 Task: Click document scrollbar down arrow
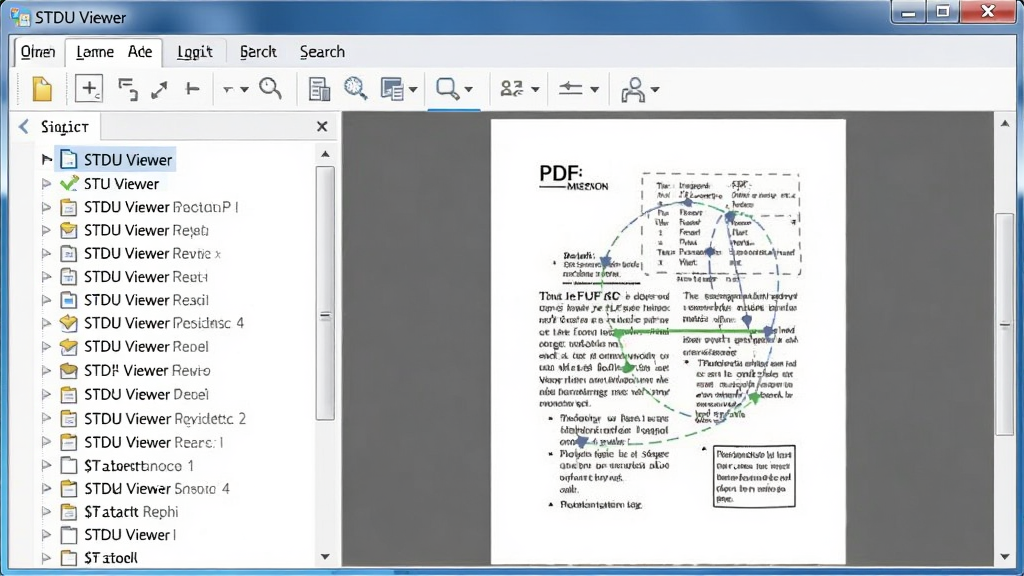click(1005, 557)
